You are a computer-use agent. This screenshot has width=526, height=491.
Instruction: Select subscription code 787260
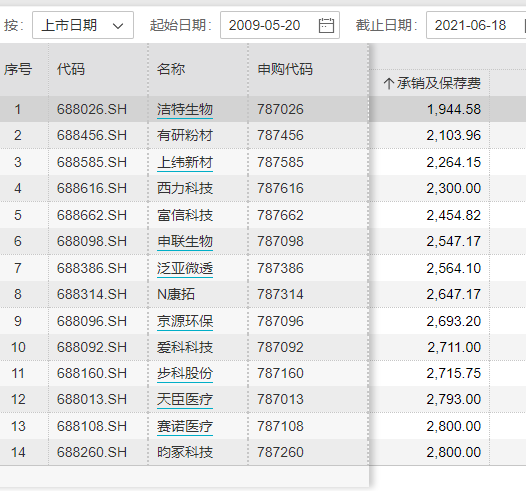coord(280,452)
